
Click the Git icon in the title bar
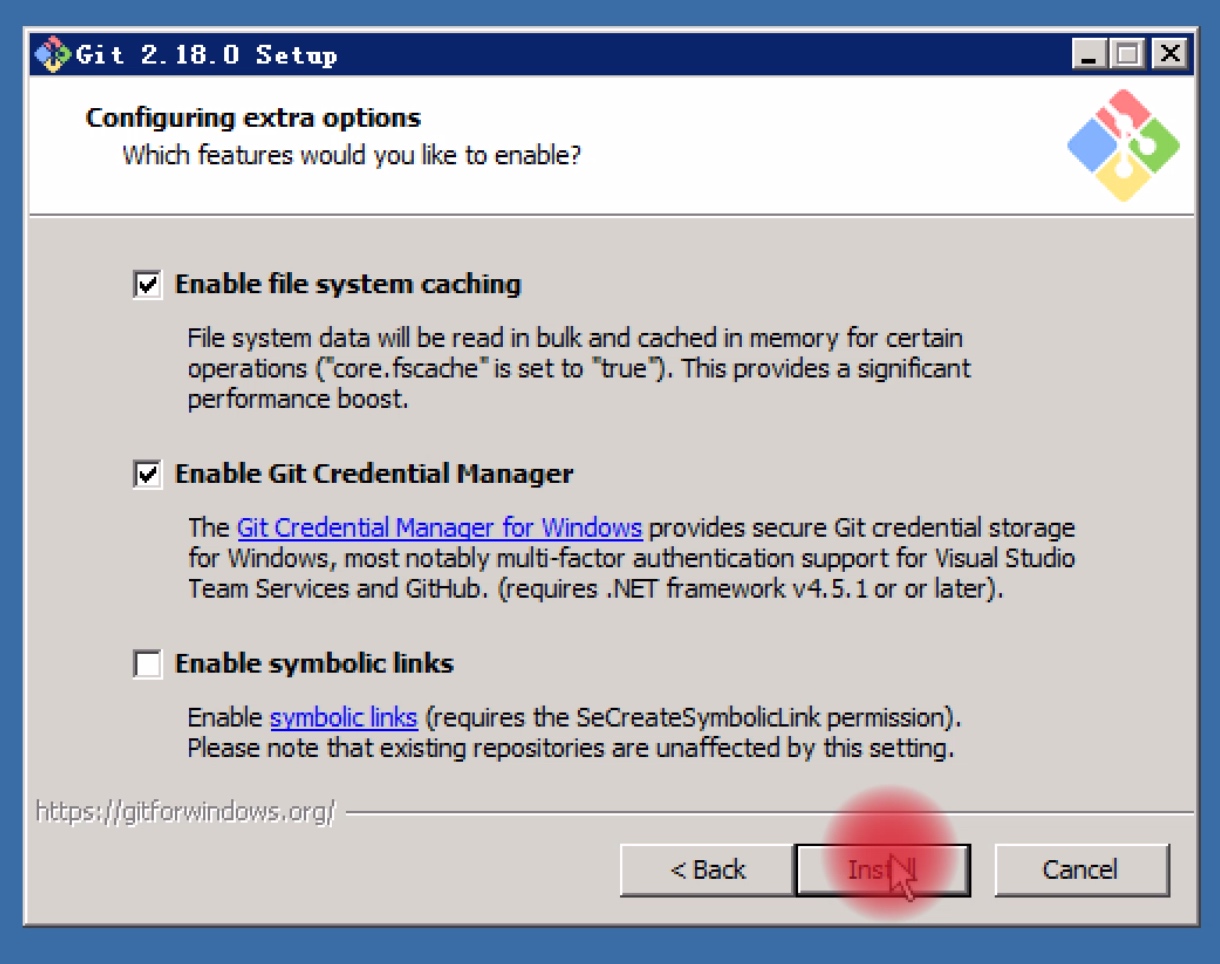(x=53, y=53)
